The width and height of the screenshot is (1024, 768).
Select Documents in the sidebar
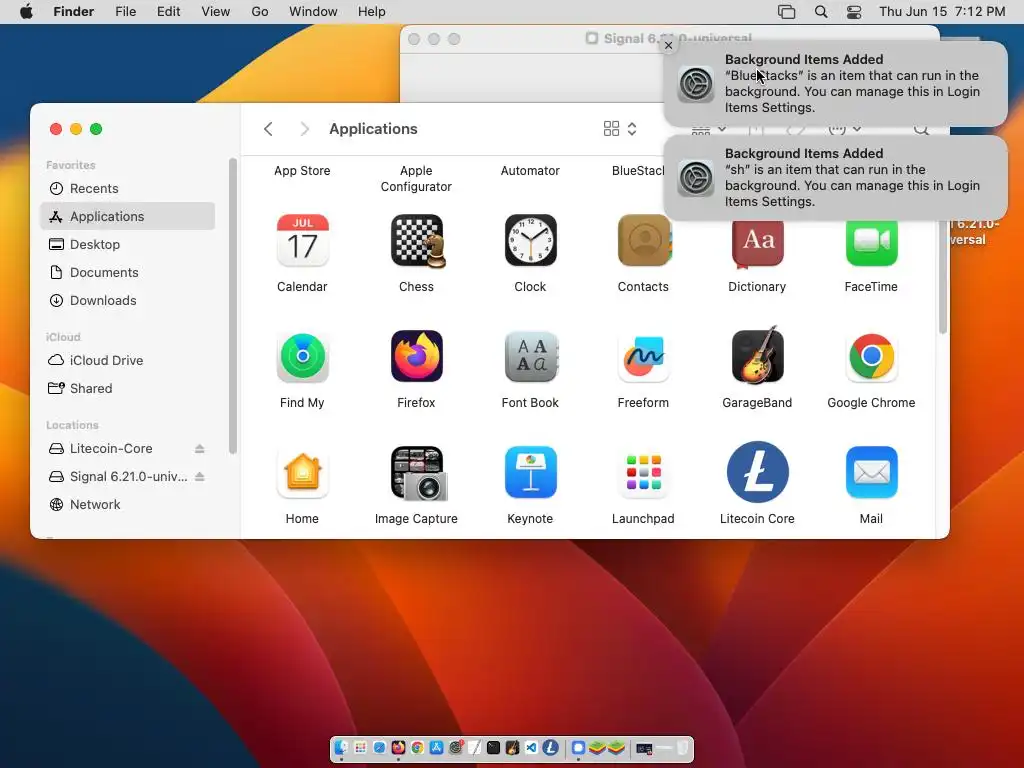click(x=127, y=272)
